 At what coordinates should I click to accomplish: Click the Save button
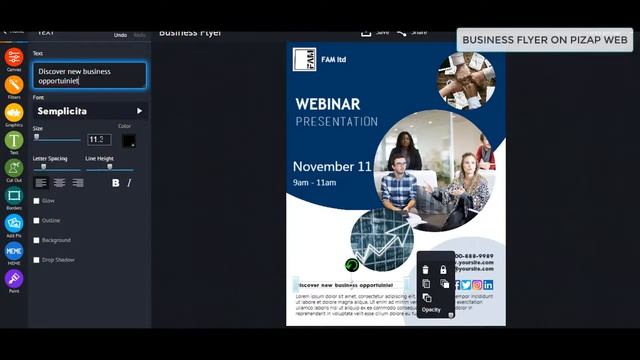(x=375, y=33)
